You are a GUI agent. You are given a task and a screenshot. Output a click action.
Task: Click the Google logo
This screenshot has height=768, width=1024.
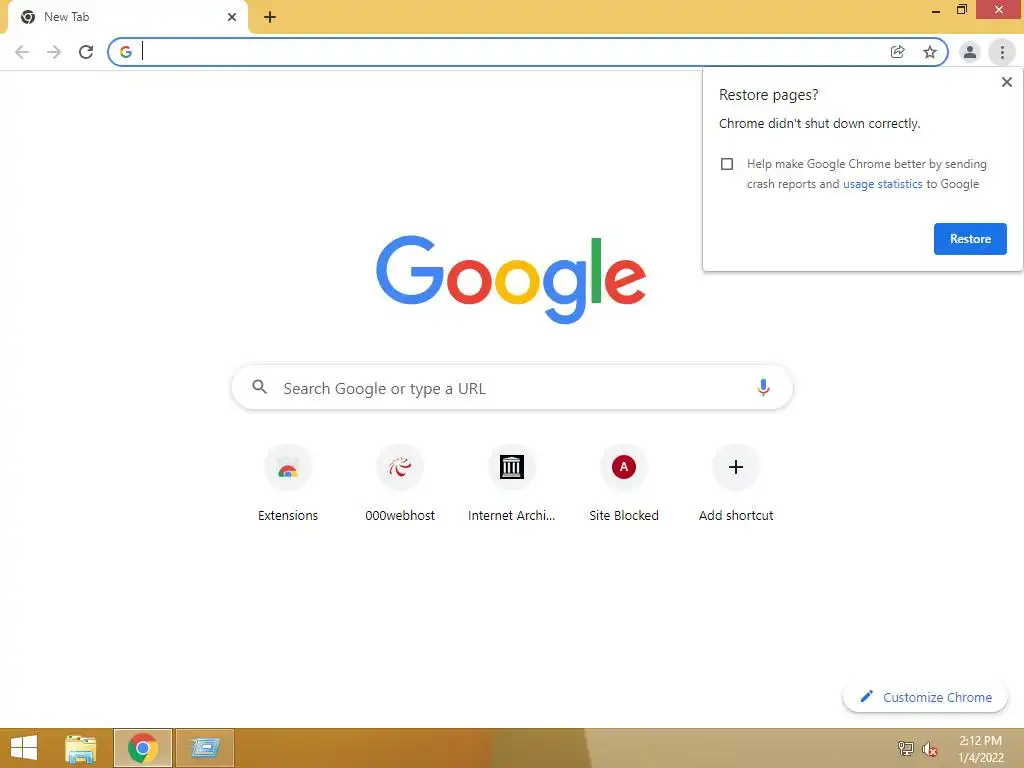511,280
